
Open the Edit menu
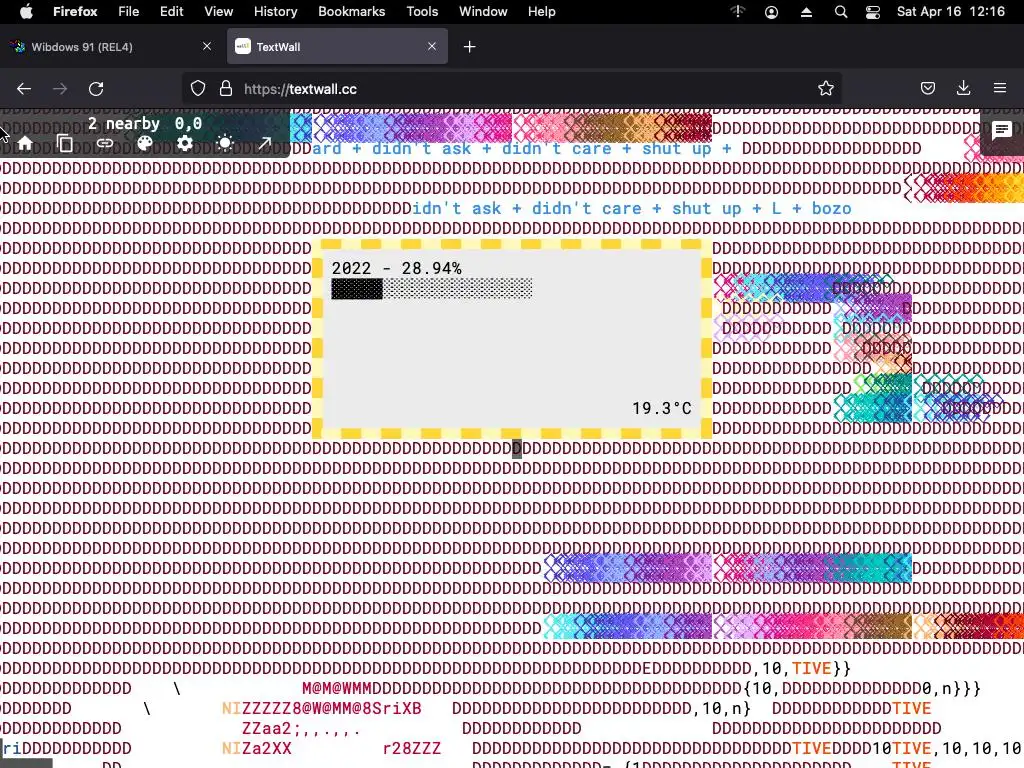[x=171, y=12]
